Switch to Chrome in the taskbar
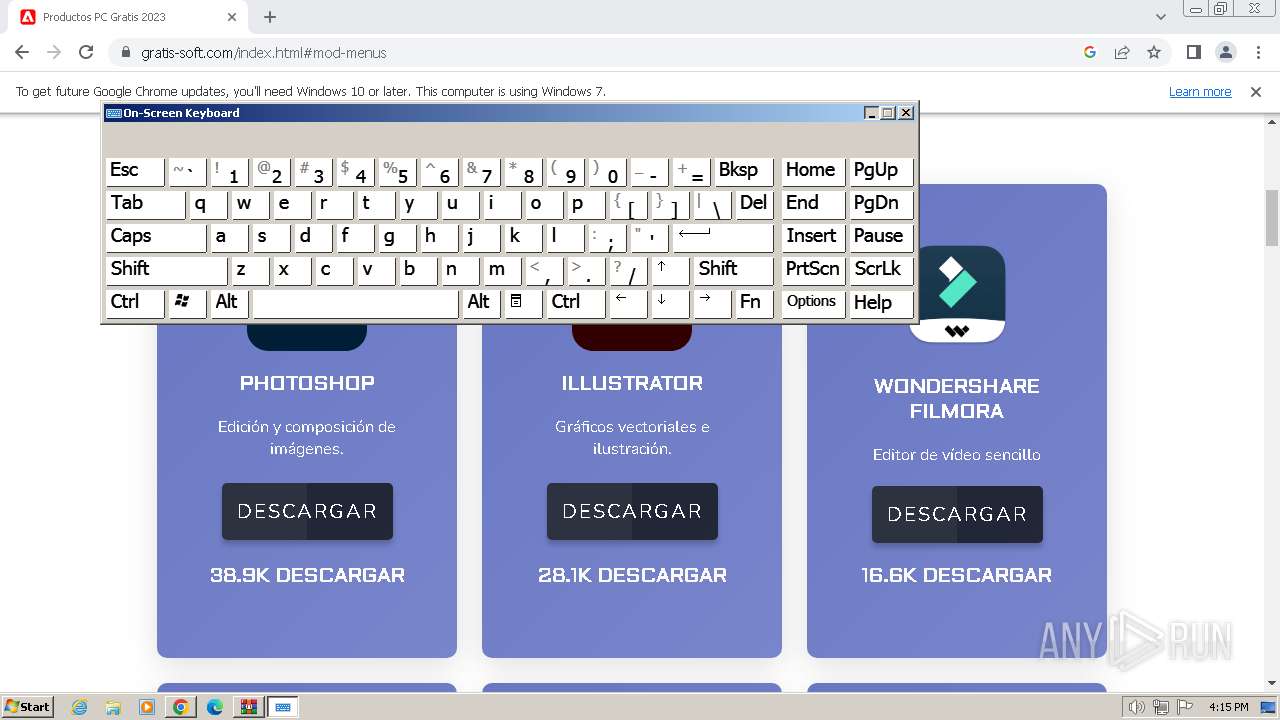This screenshot has height=720, width=1280. click(x=181, y=707)
